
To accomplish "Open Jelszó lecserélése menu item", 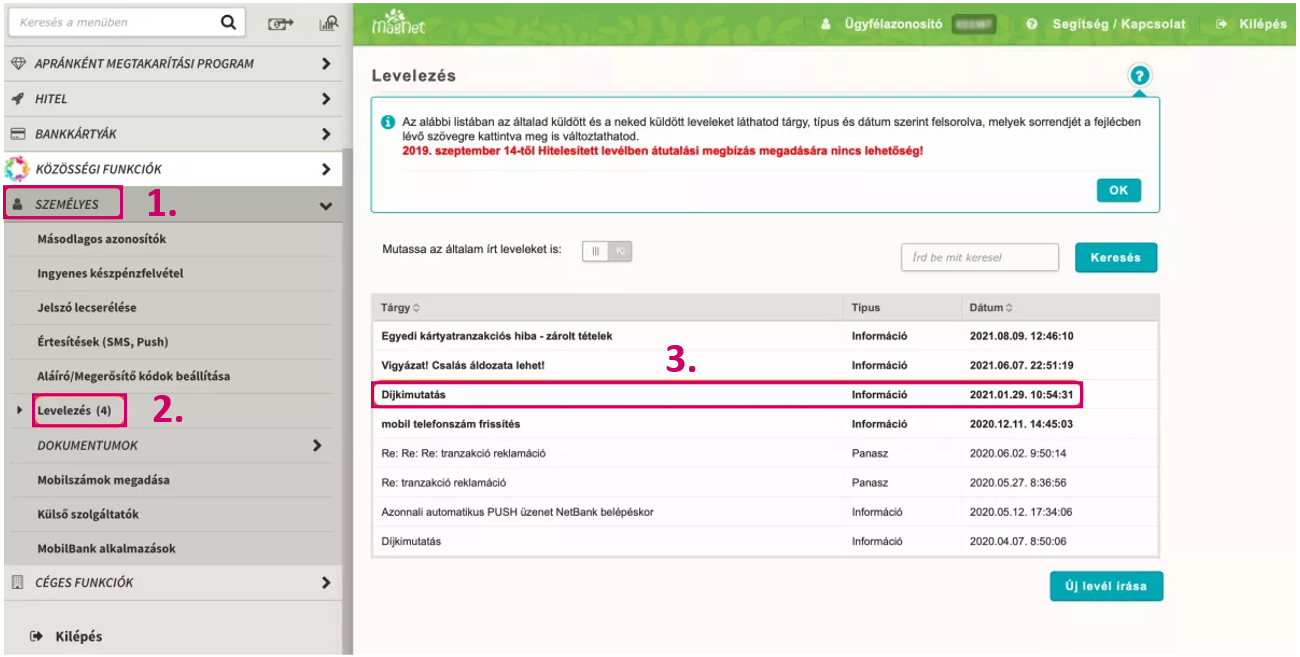I will pos(87,307).
